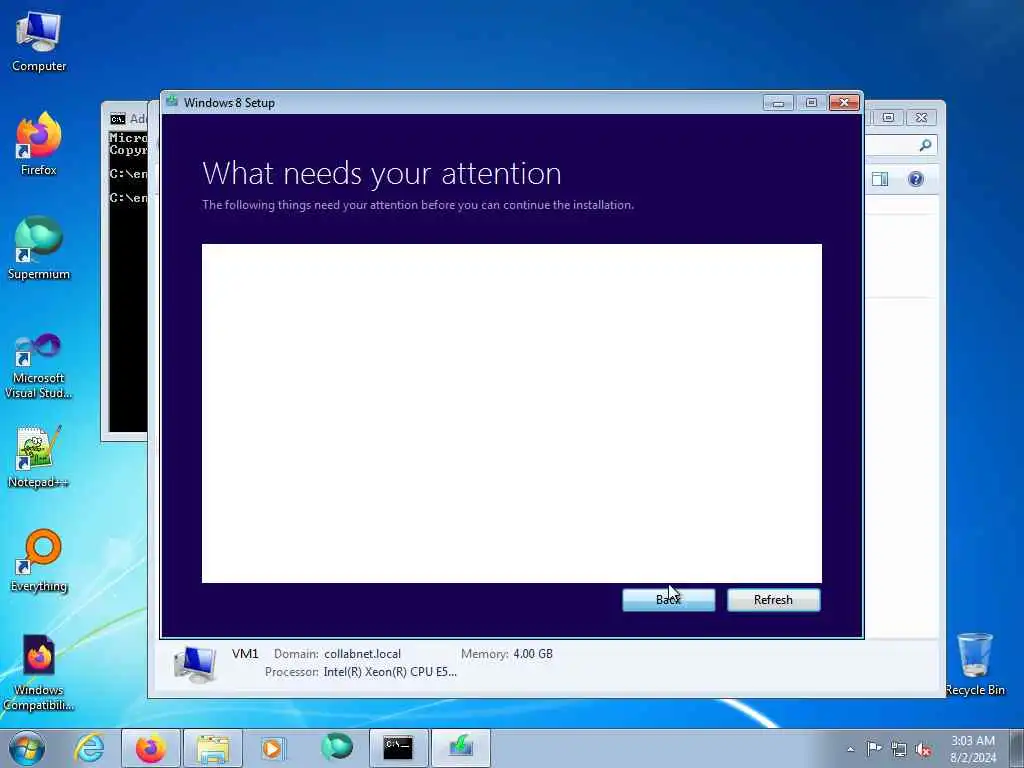This screenshot has width=1024, height=768.
Task: Switch to the Command Prompt taskbar button
Action: pyautogui.click(x=398, y=748)
